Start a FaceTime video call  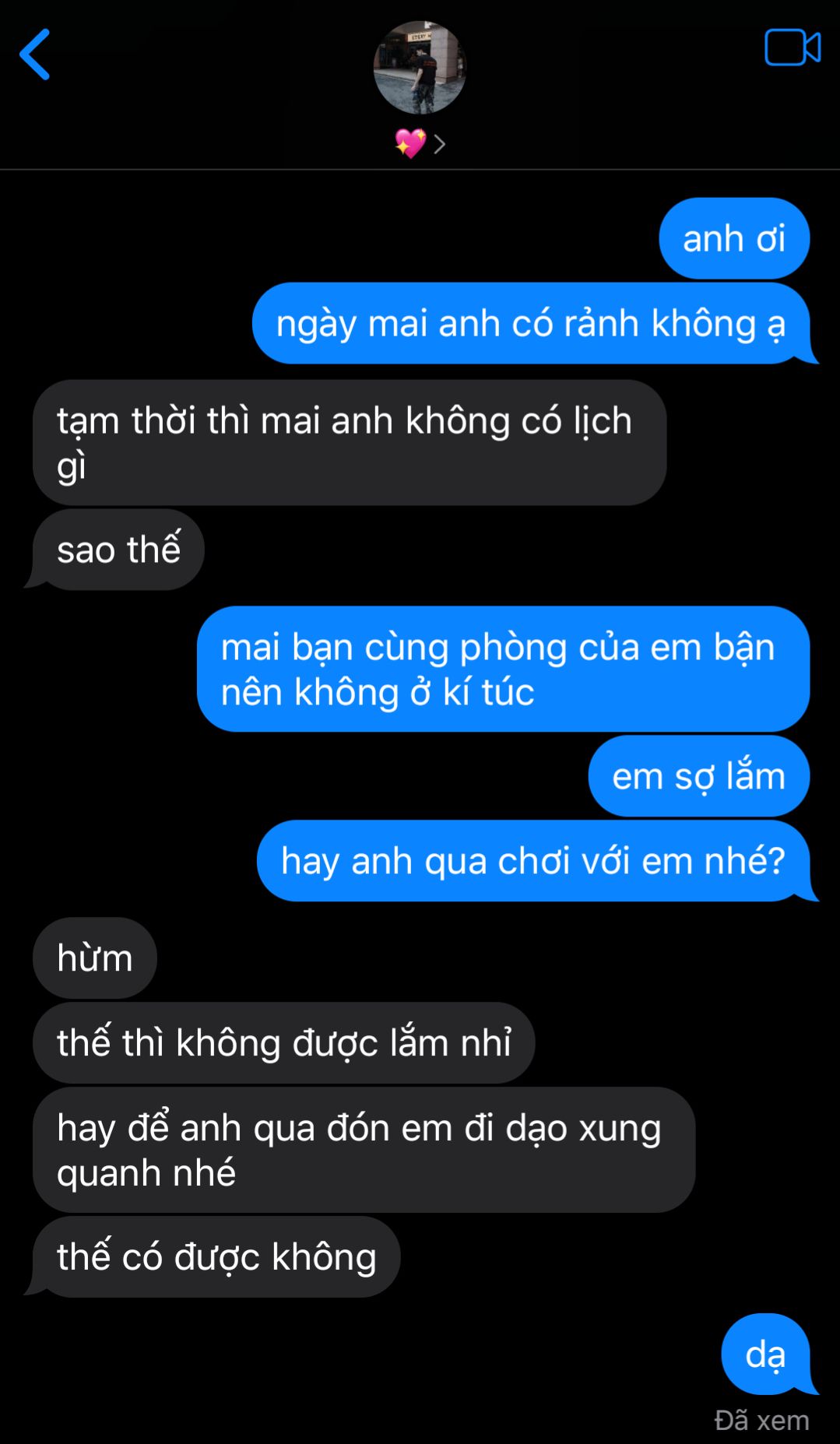pyautogui.click(x=793, y=48)
